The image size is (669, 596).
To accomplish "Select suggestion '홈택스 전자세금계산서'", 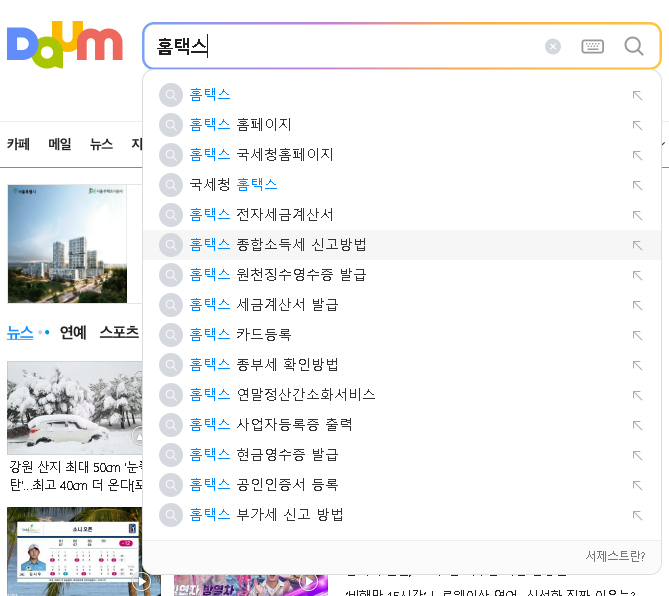I will click(401, 215).
